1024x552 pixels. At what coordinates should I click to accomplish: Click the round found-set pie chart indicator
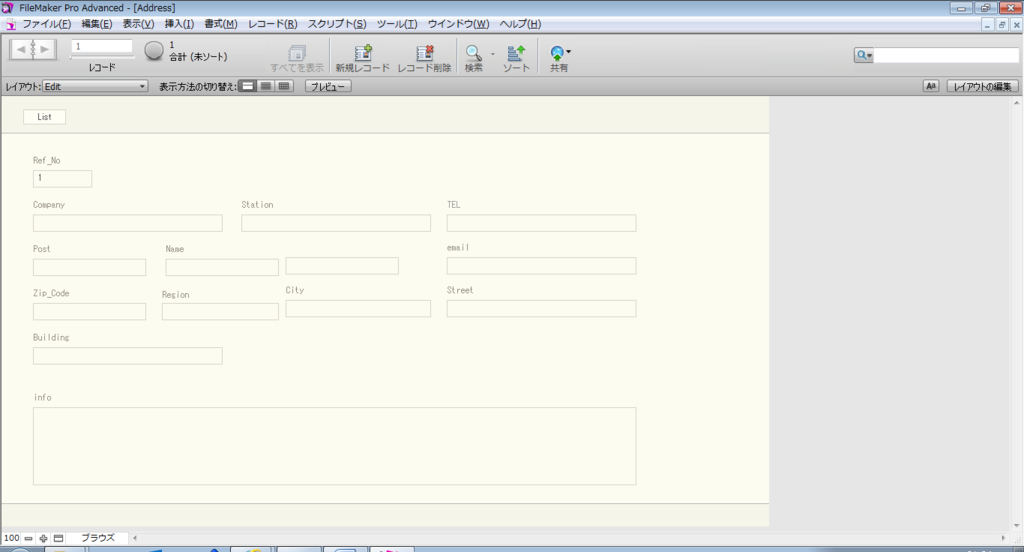(153, 51)
